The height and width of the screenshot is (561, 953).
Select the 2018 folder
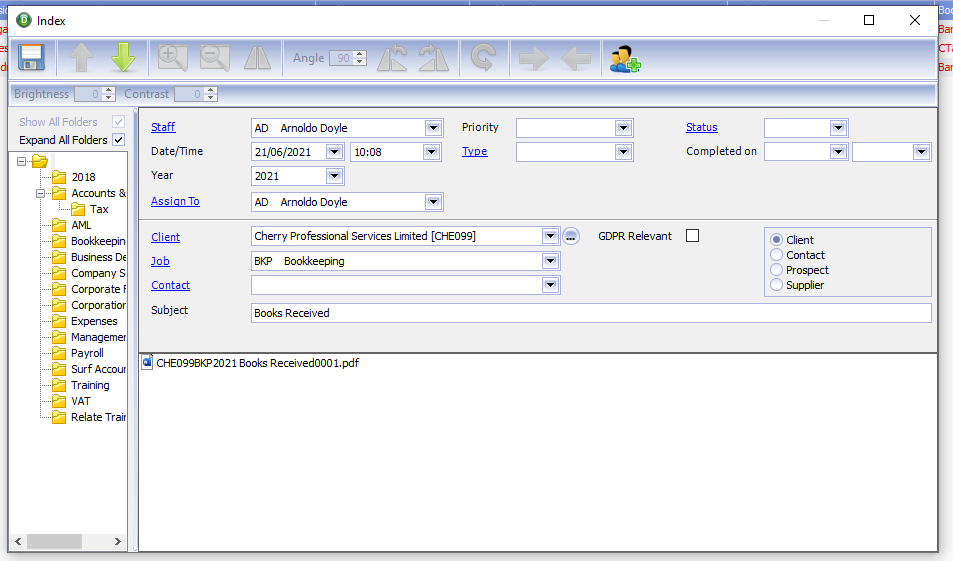point(83,177)
